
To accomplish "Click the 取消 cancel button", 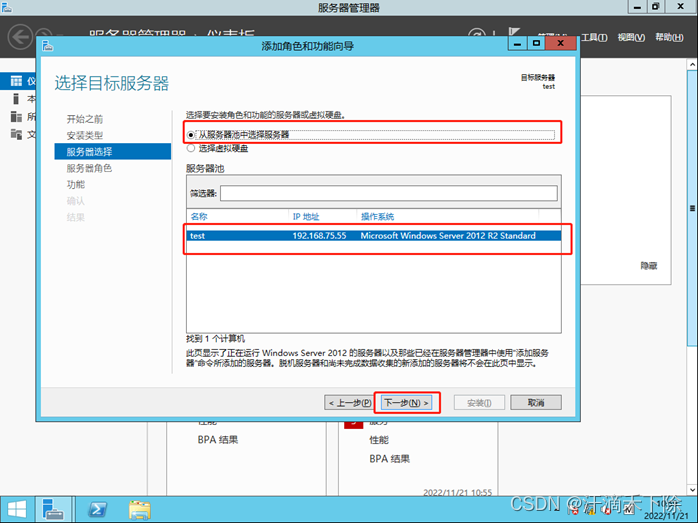I will (x=536, y=402).
